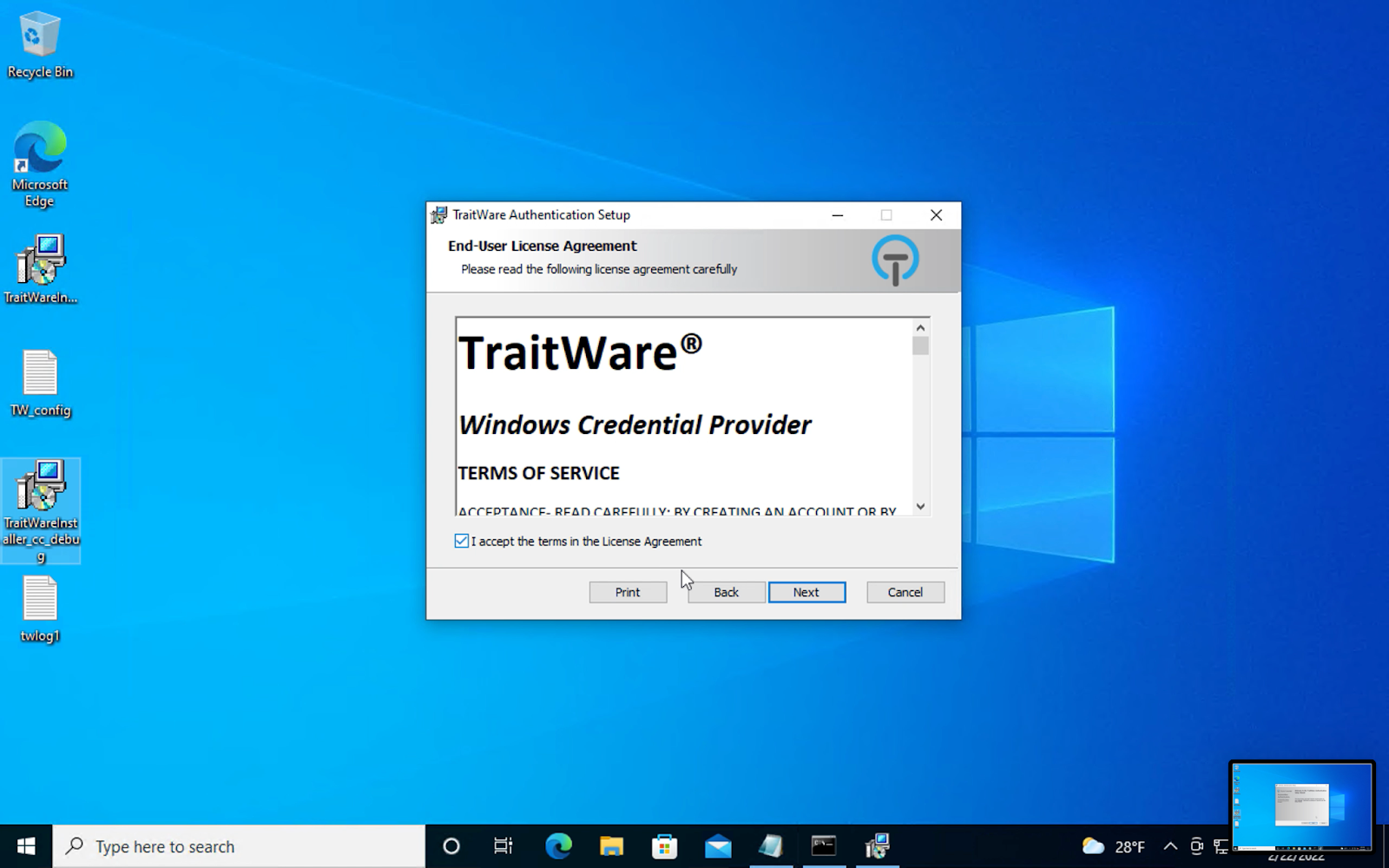Screen dimensions: 1389x868
Task: Click the Meet Now tray icon
Action: coord(1196,846)
